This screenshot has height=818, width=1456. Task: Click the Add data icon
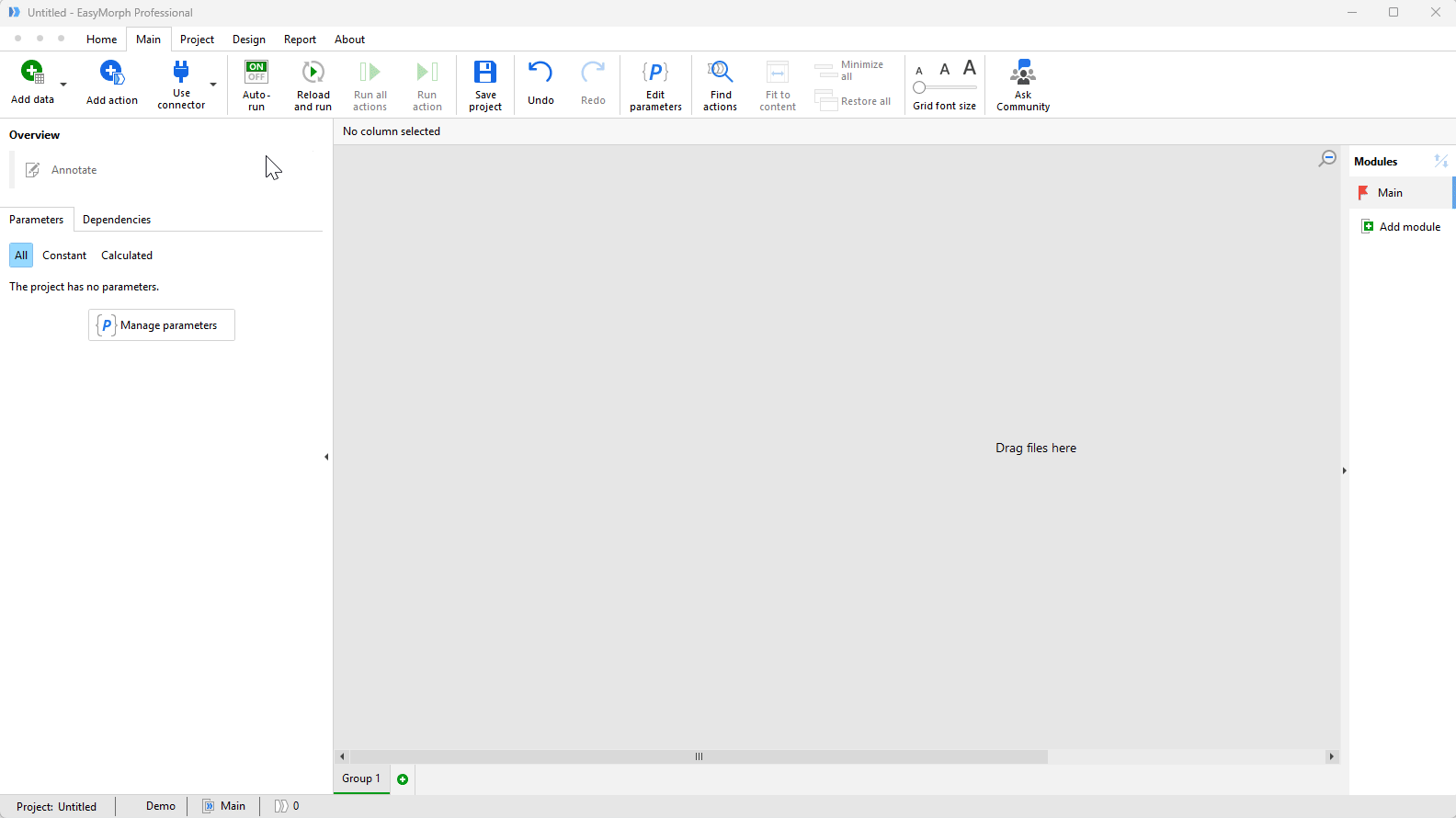click(32, 73)
